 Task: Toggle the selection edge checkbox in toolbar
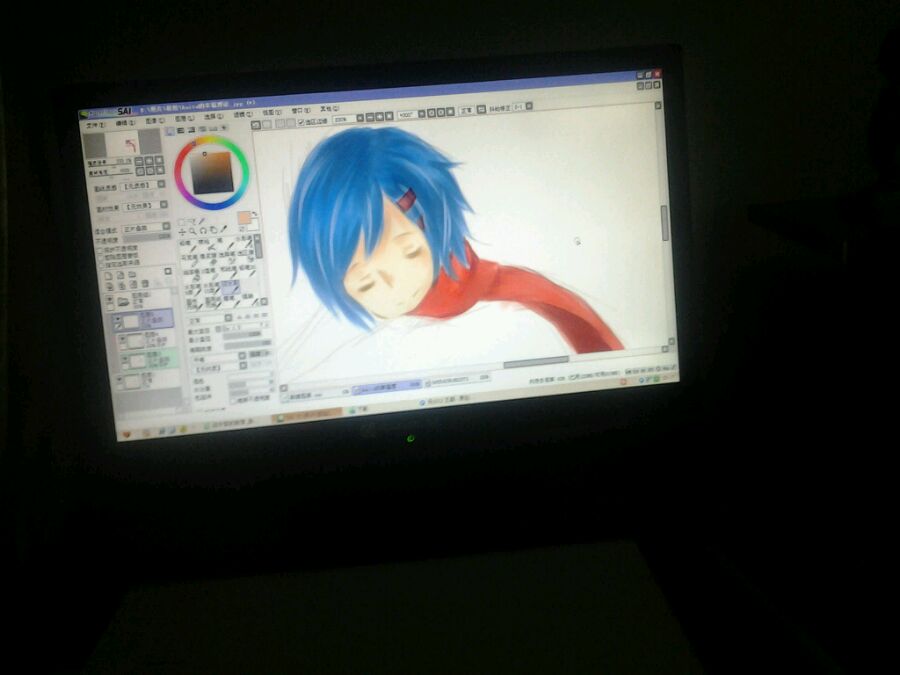[x=301, y=122]
